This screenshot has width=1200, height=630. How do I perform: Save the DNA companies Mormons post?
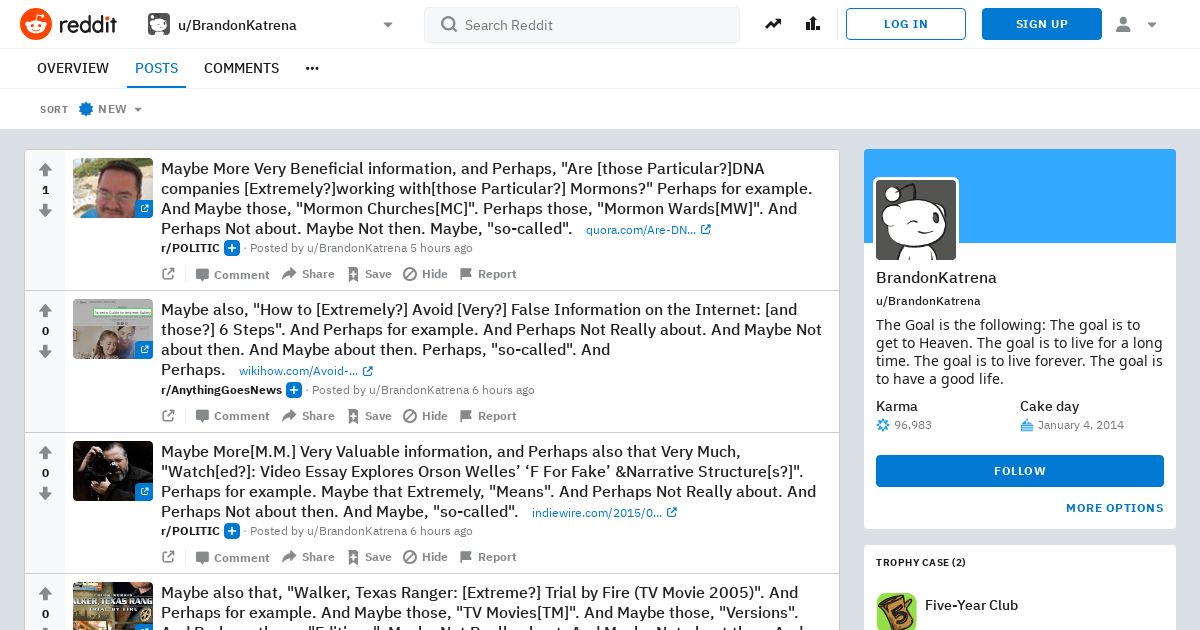(369, 274)
